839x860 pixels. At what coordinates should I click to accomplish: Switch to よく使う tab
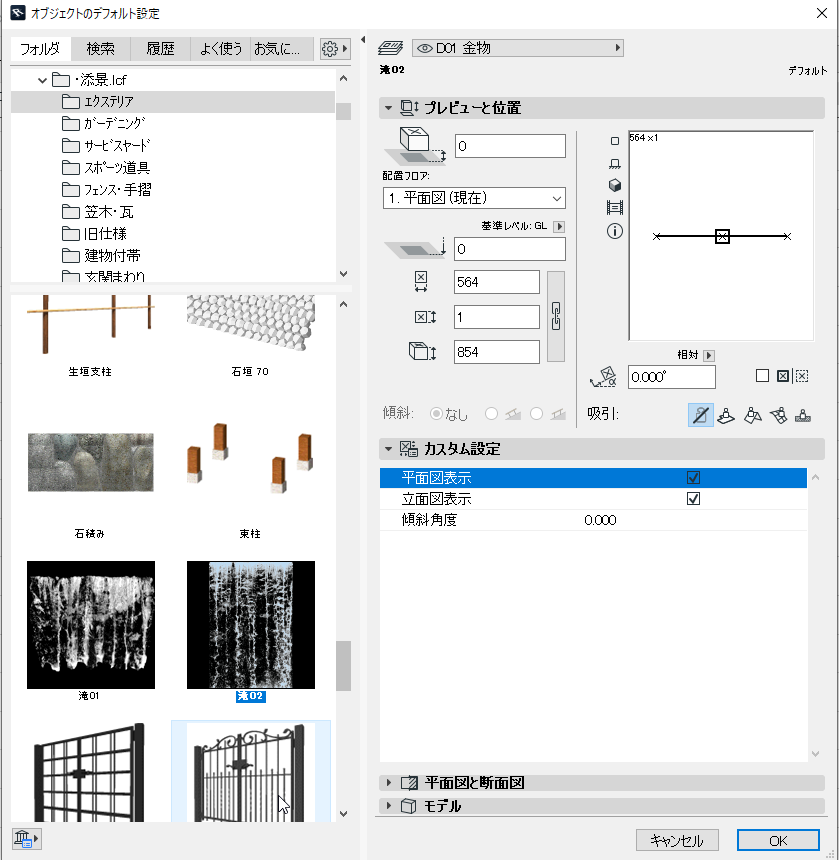[x=220, y=49]
